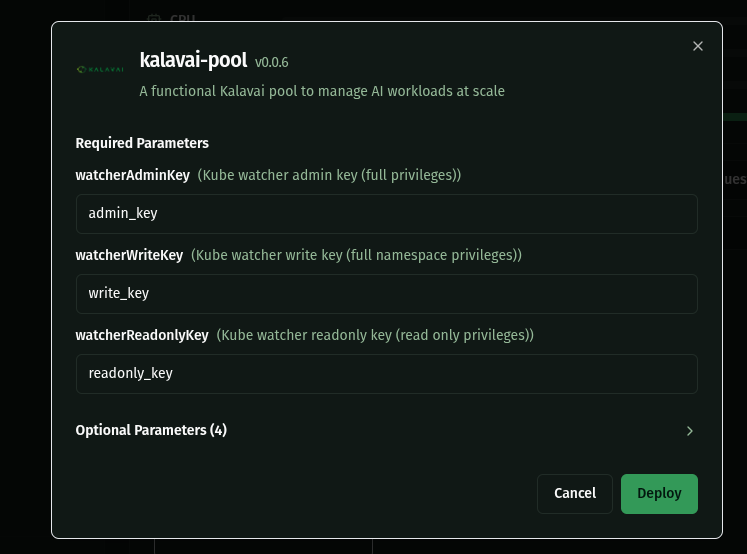Focus the watcherAdminKey input field
This screenshot has height=554, width=747.
(387, 214)
